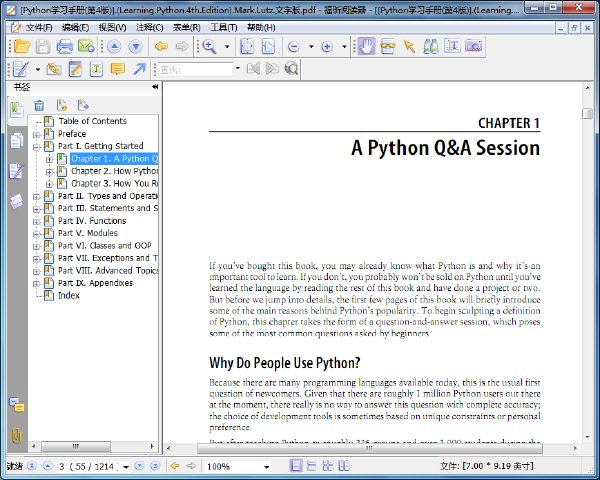Screen dimensions: 600x480
Task: Select Table of Contents bookmark
Action: pyautogui.click(x=92, y=121)
